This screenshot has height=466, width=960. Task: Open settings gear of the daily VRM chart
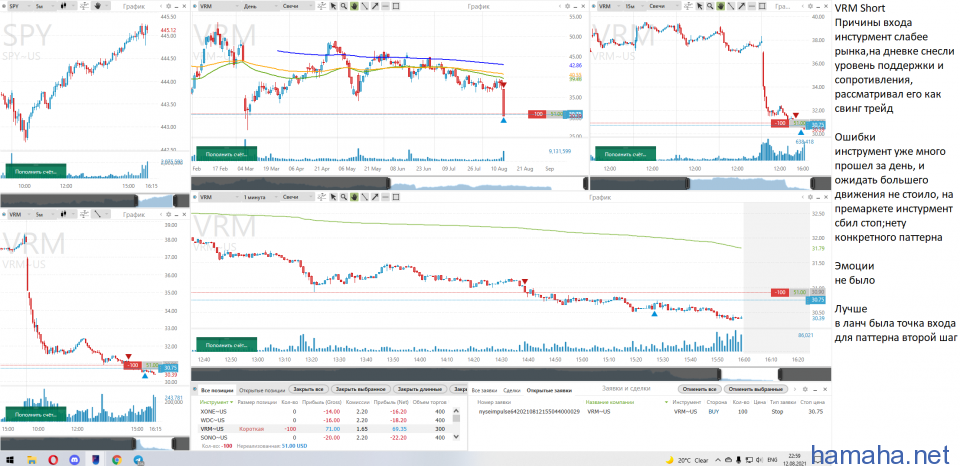pyautogui.click(x=568, y=6)
